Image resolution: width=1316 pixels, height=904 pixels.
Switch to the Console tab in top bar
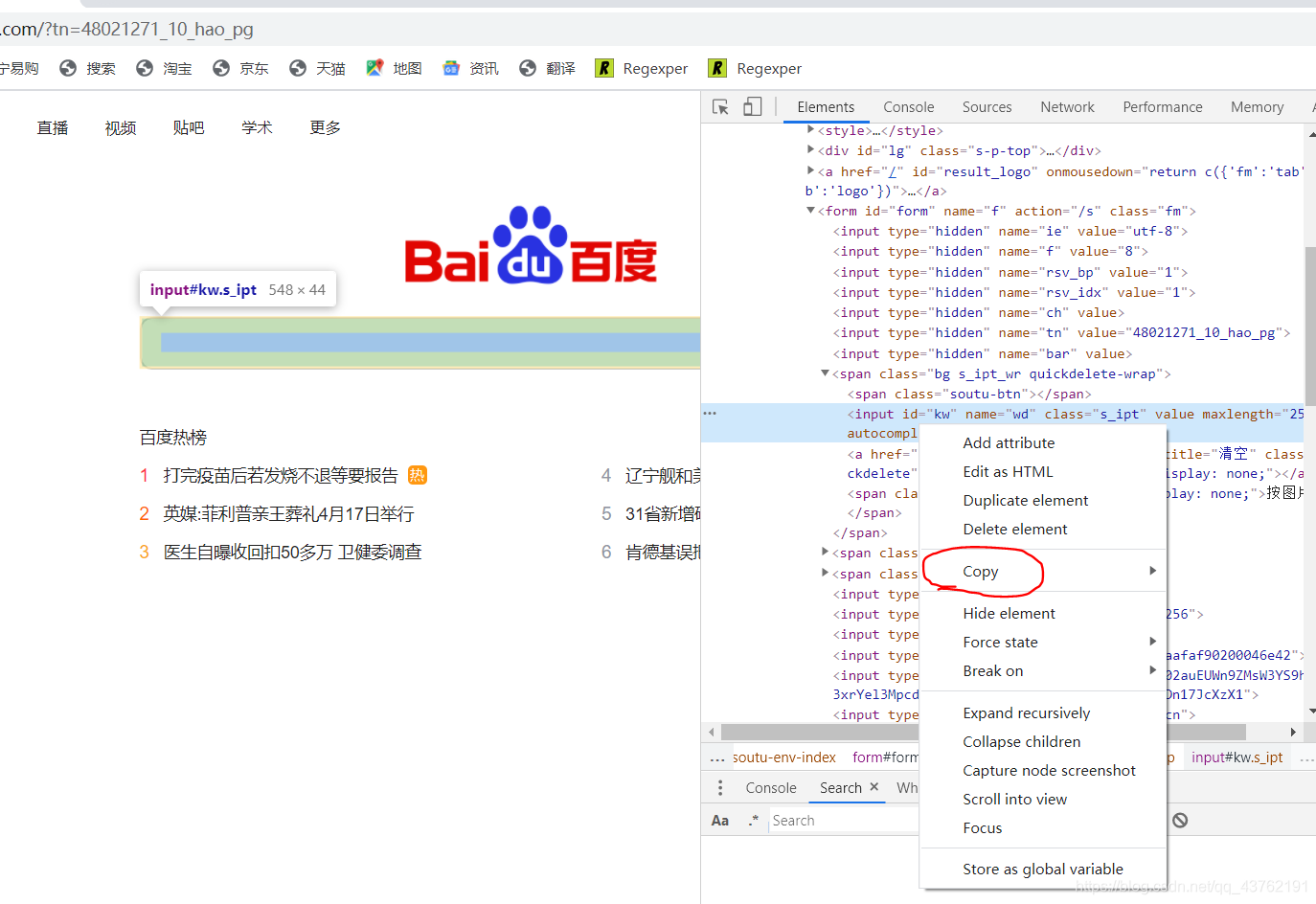[909, 107]
